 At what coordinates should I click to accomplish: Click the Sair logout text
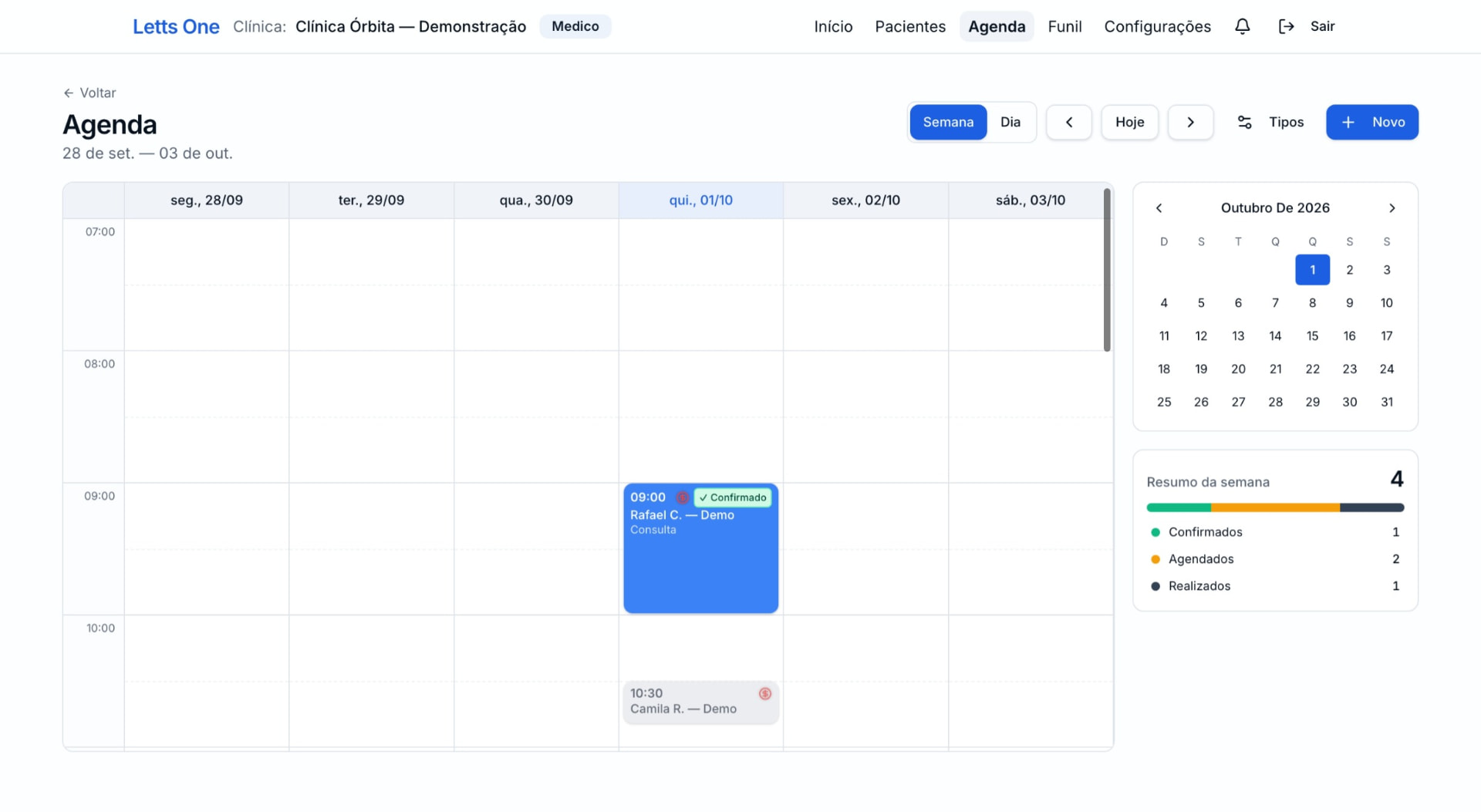click(1322, 26)
